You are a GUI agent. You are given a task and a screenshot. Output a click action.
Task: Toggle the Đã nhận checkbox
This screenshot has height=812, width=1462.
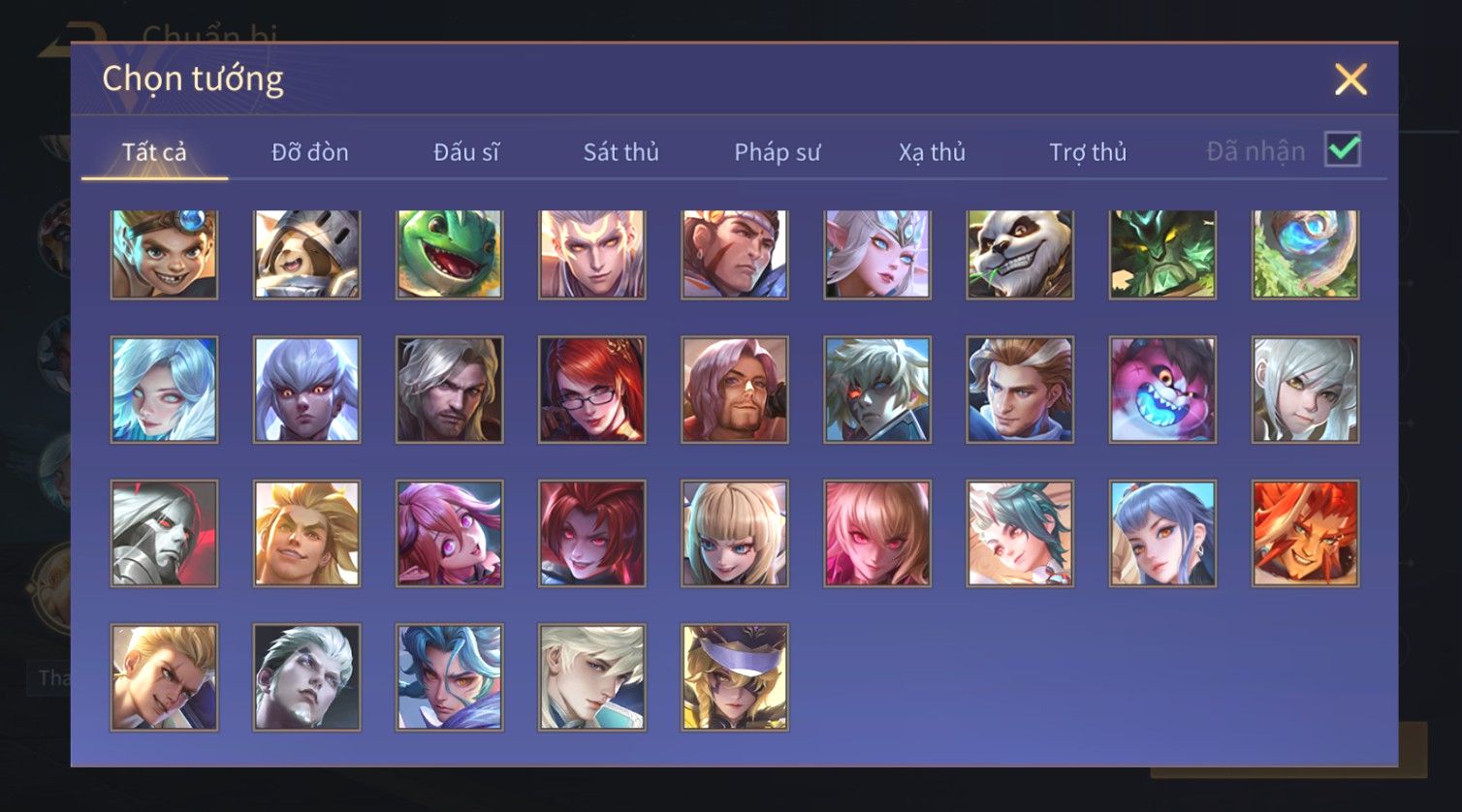coord(1343,150)
